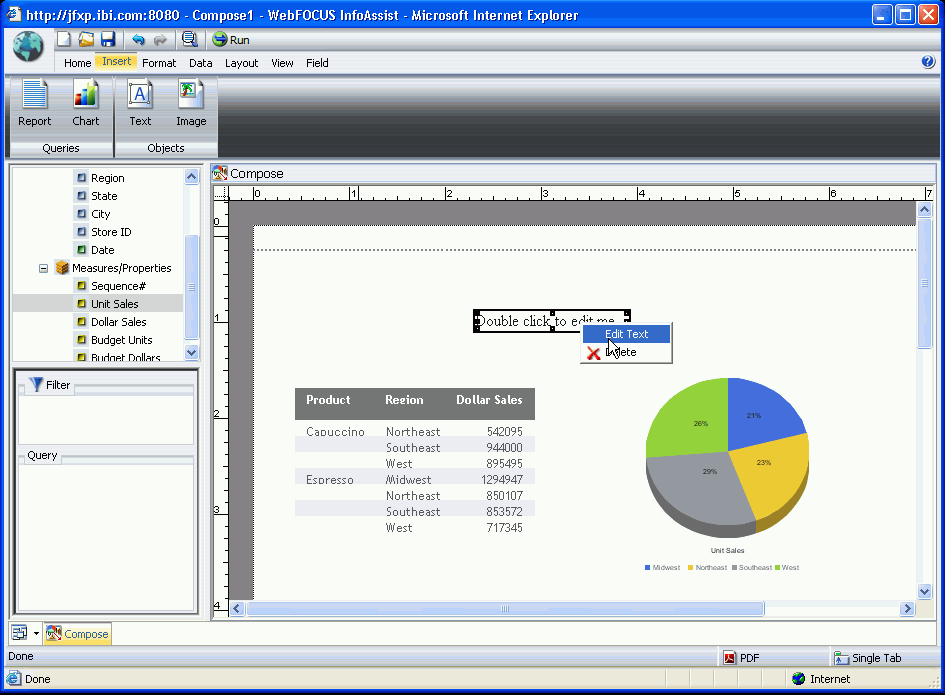The image size is (945, 695).
Task: Switch to the View ribbon tab
Action: [282, 63]
